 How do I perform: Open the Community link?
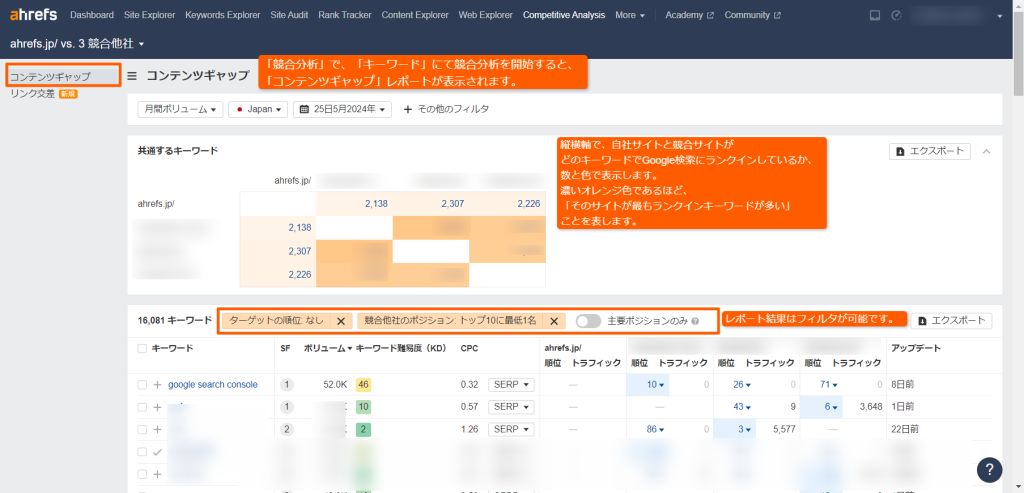click(747, 15)
